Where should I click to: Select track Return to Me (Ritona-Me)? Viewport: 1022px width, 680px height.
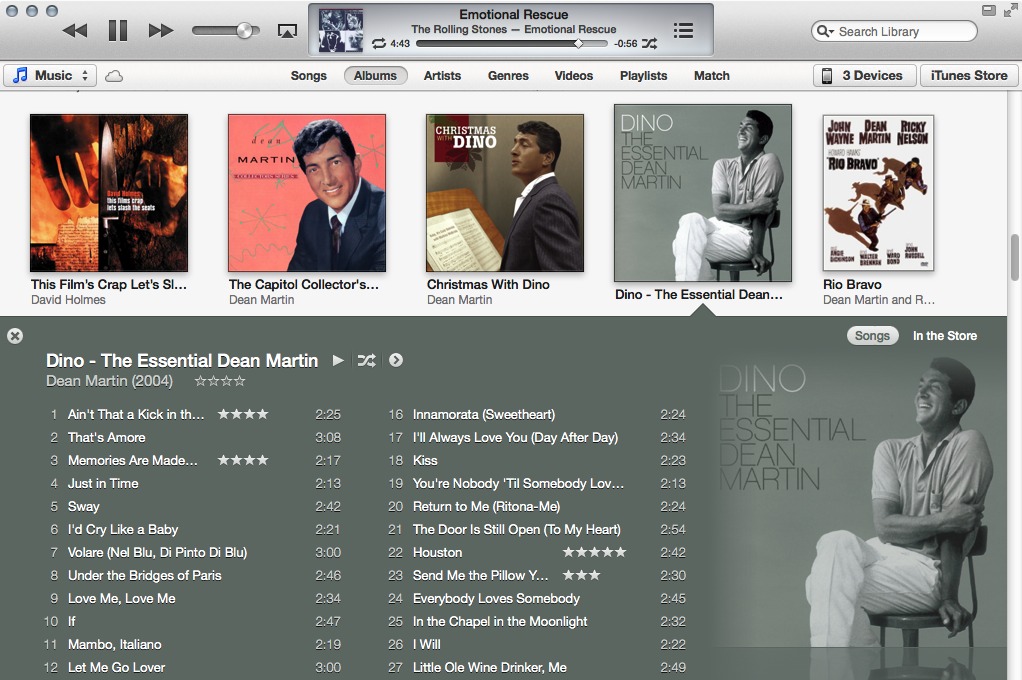coord(486,507)
